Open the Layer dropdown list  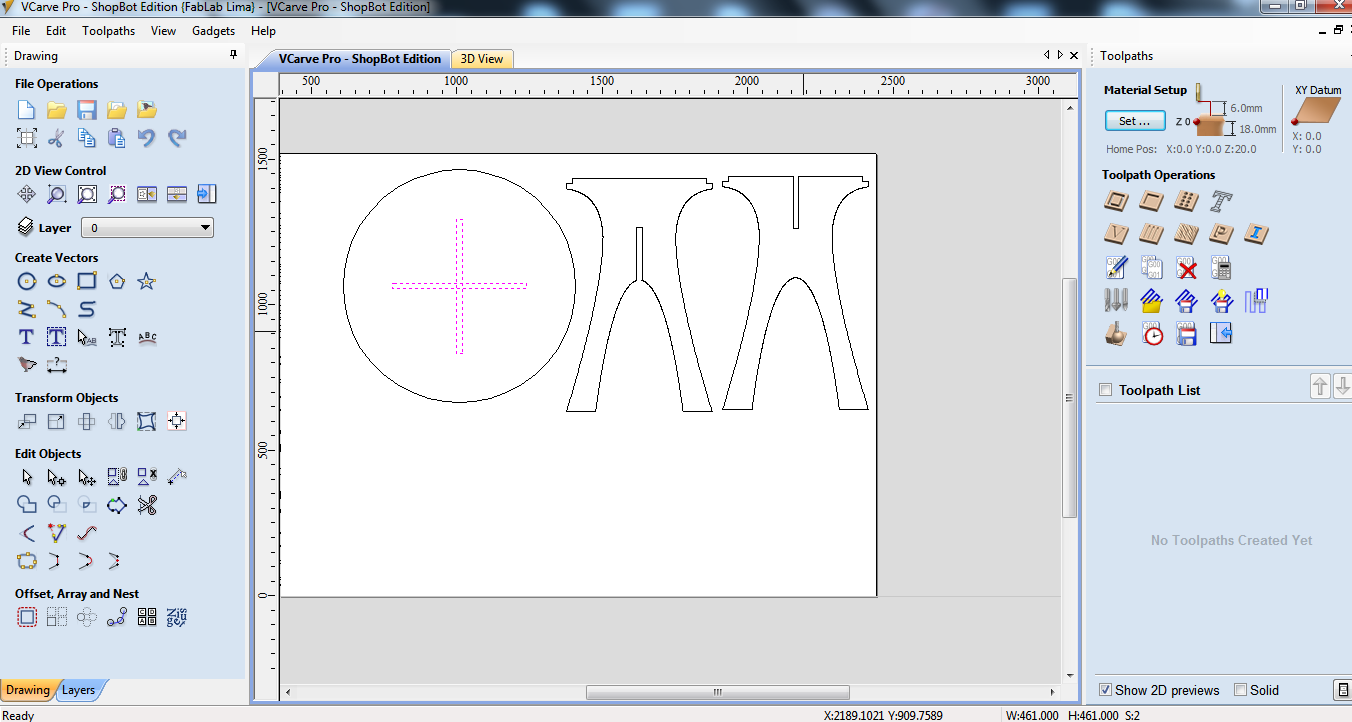[147, 228]
